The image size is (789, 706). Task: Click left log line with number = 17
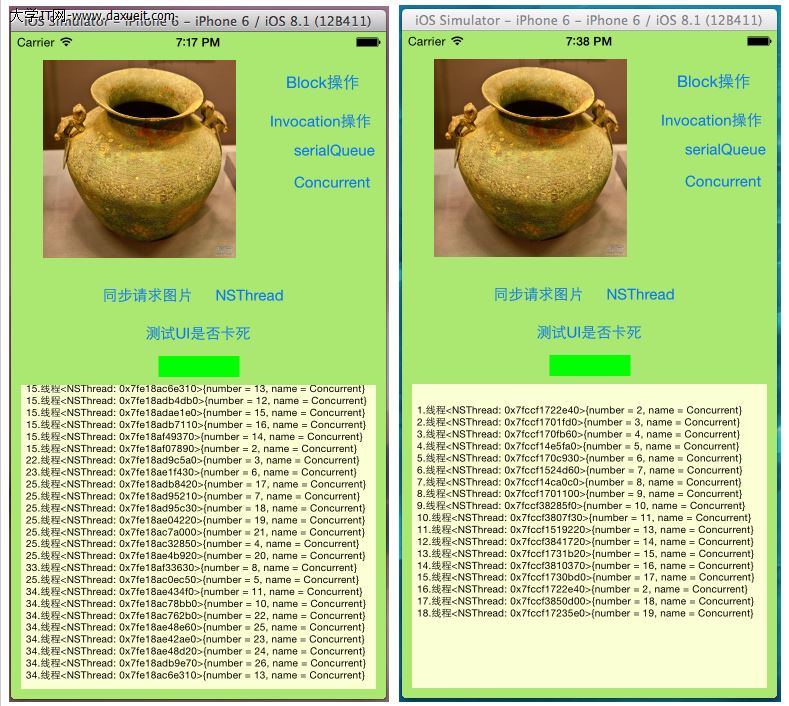coord(196,484)
